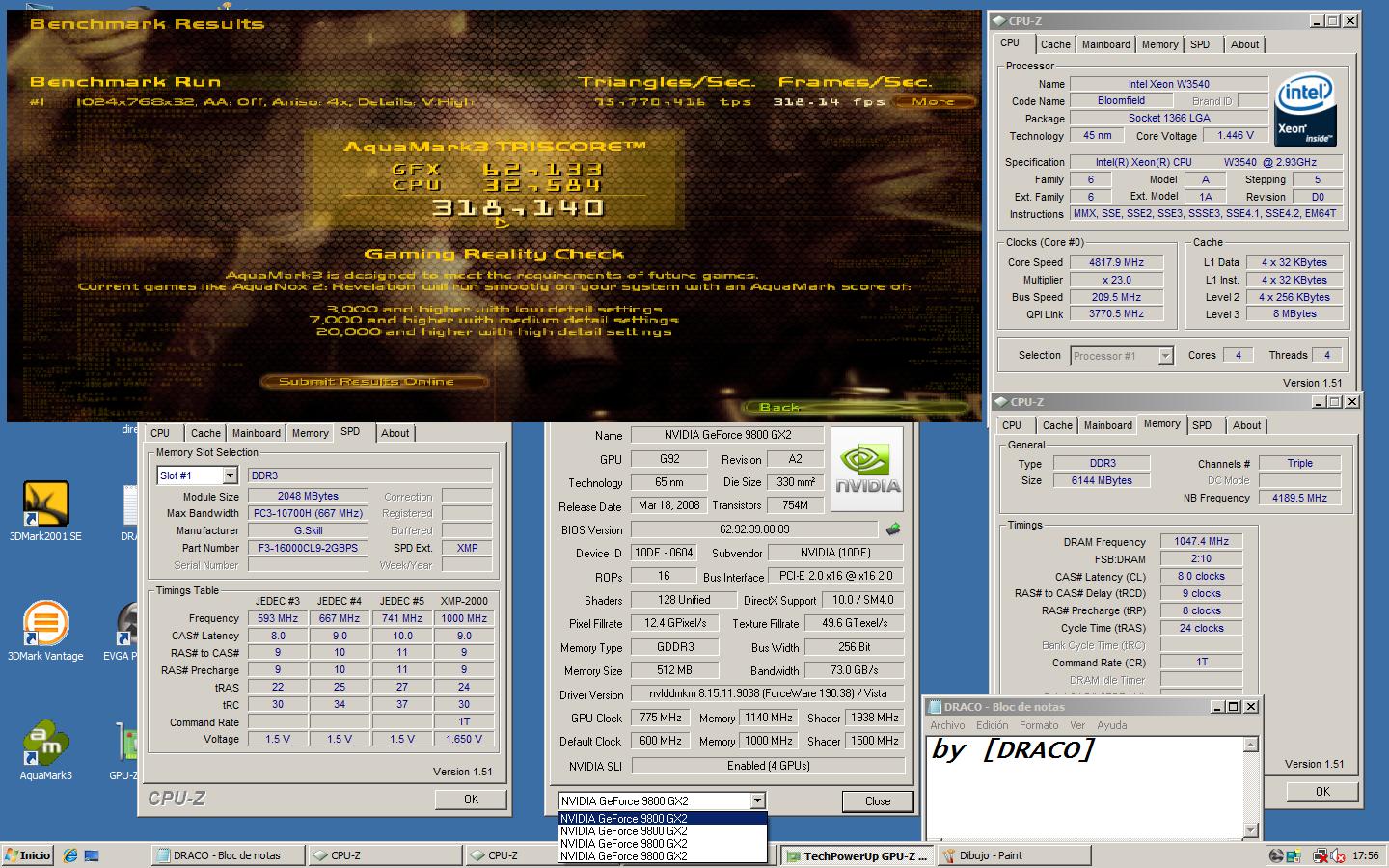Click the Manufacturer field G.Skill

308,530
